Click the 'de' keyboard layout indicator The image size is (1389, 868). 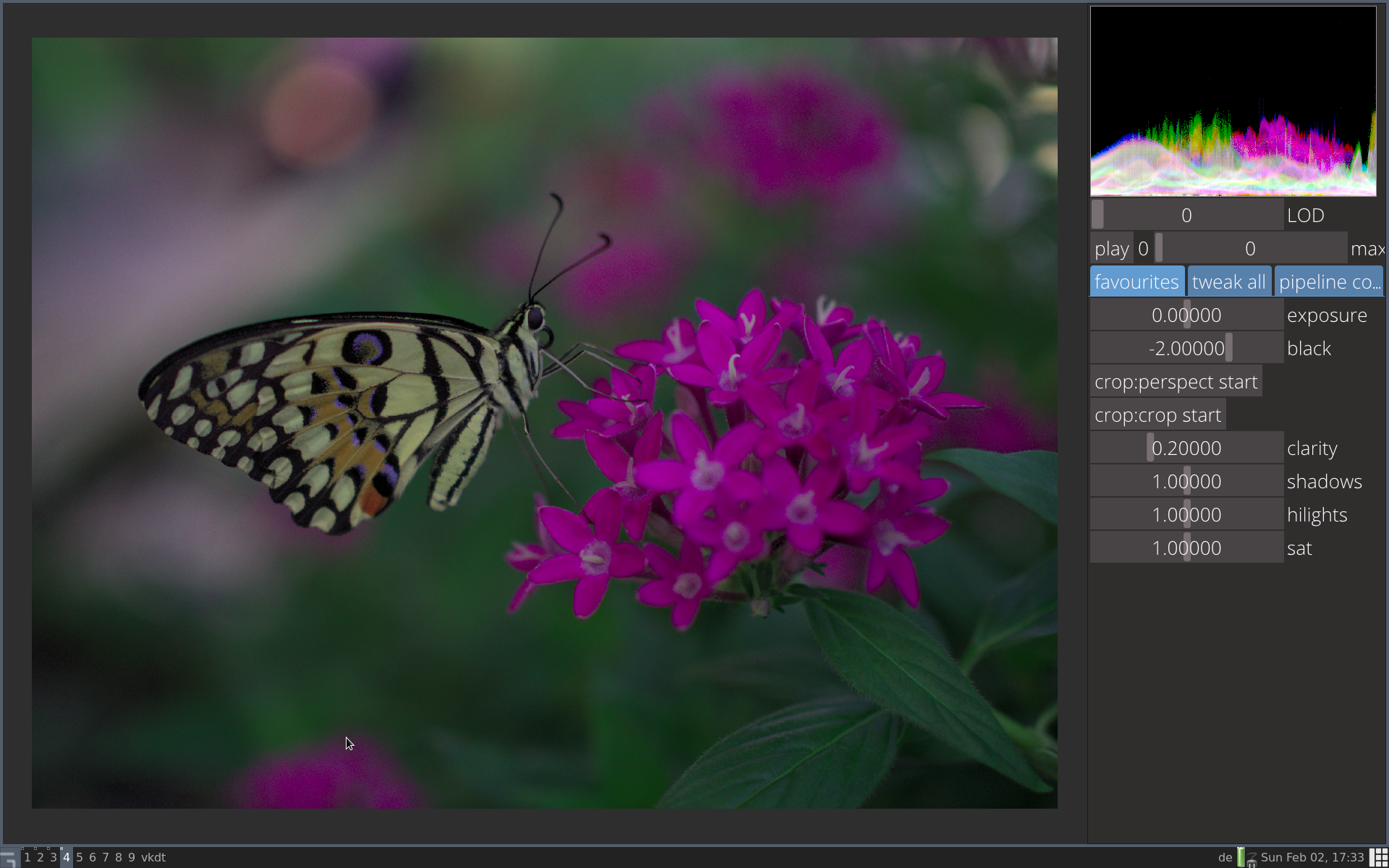[x=1225, y=857]
